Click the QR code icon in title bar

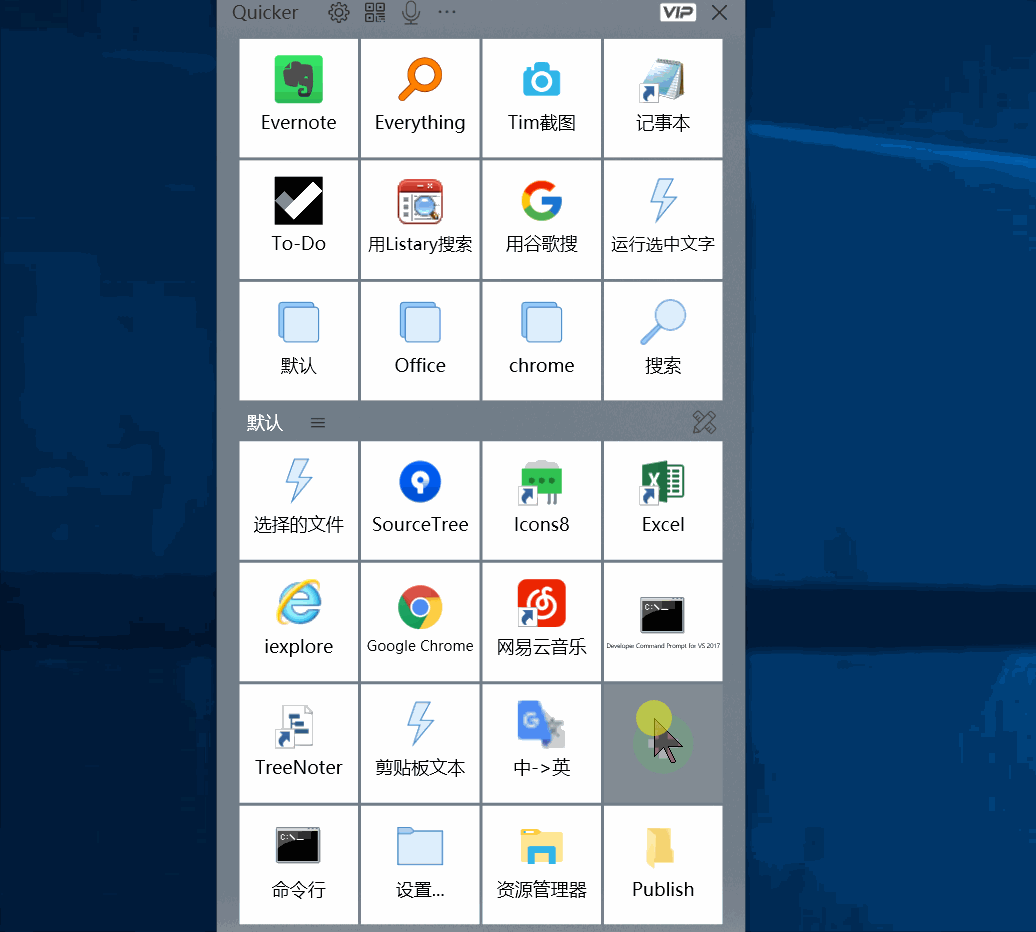click(x=375, y=13)
